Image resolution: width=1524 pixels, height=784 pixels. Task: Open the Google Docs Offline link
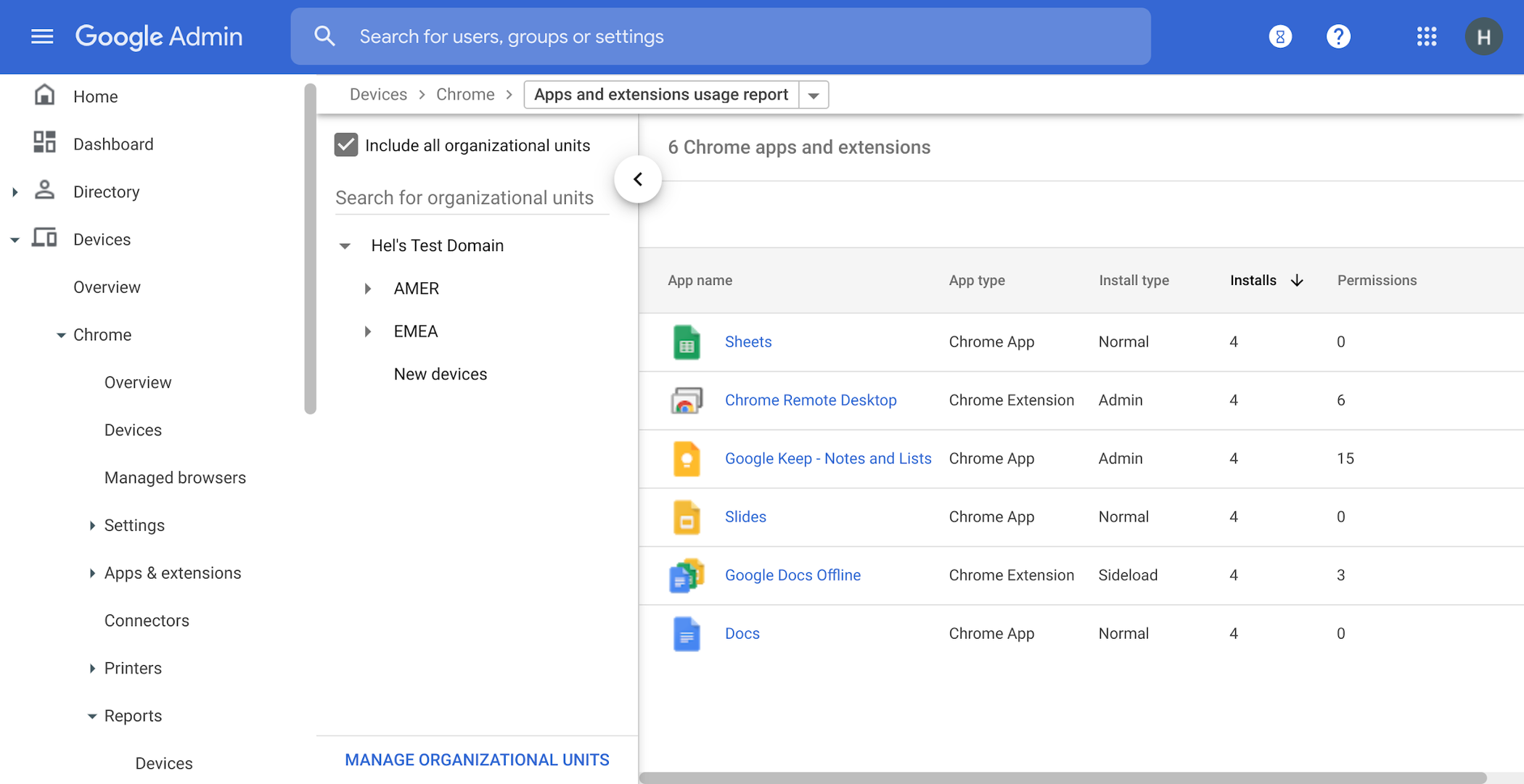tap(792, 574)
